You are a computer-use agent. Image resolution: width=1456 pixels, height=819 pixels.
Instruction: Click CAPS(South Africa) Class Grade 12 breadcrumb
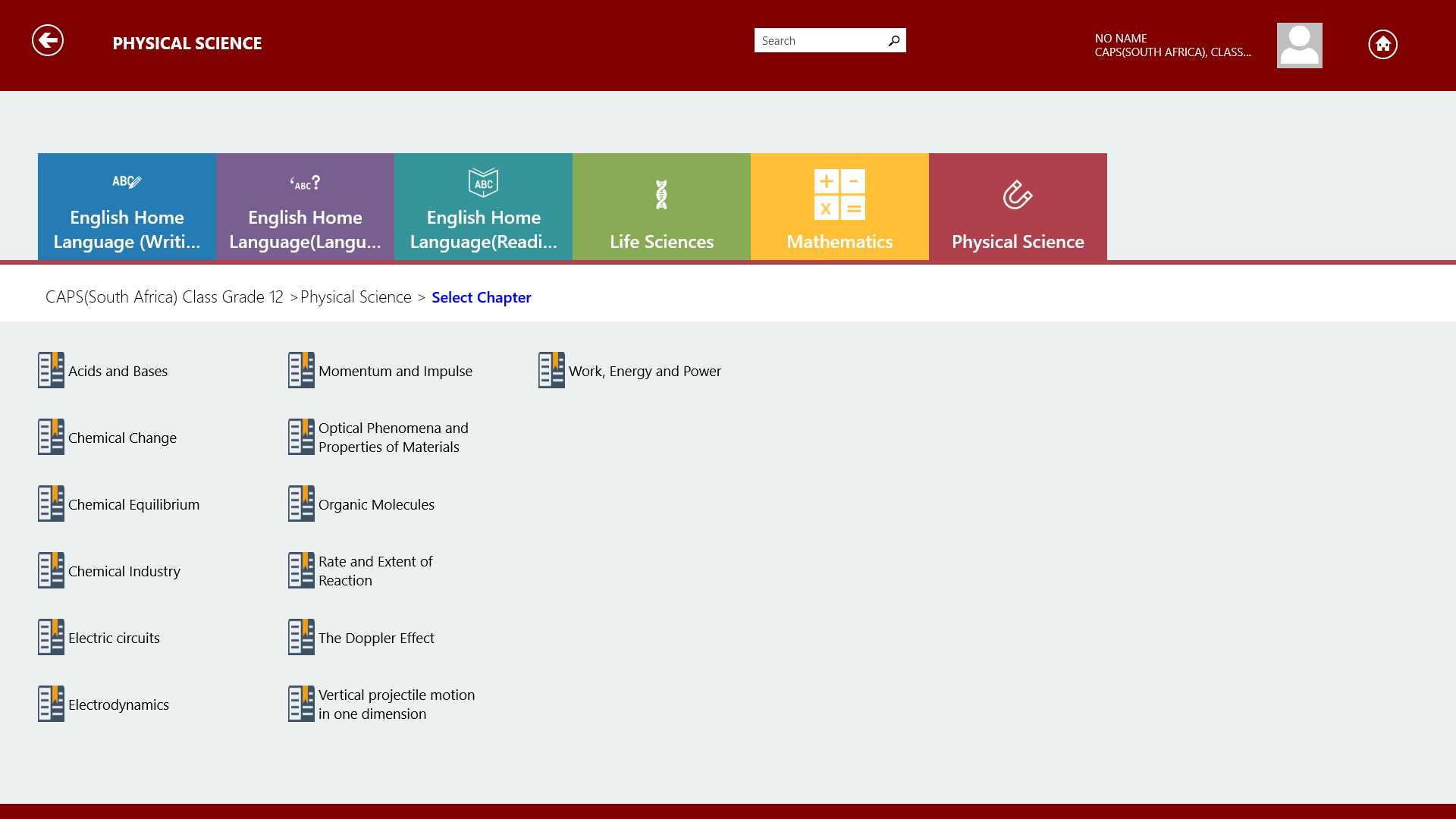(164, 297)
